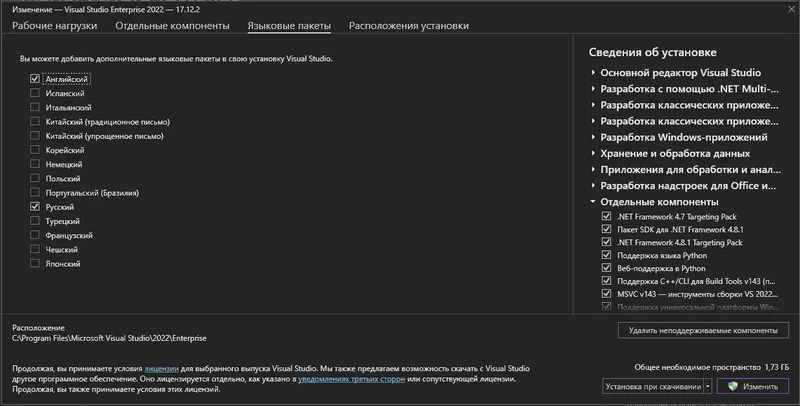800x406 pixels.
Task: Check the Французский language option
Action: point(36,234)
